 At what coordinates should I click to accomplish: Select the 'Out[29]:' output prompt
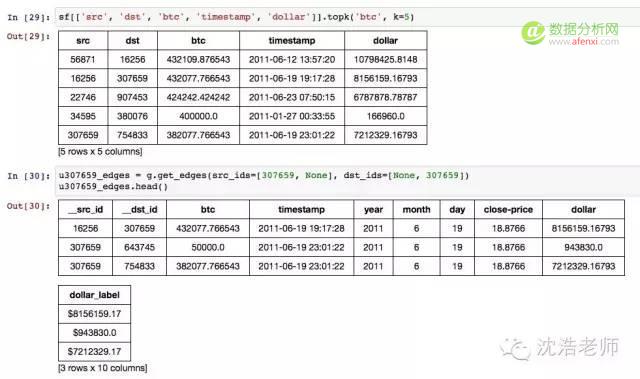[x=29, y=36]
